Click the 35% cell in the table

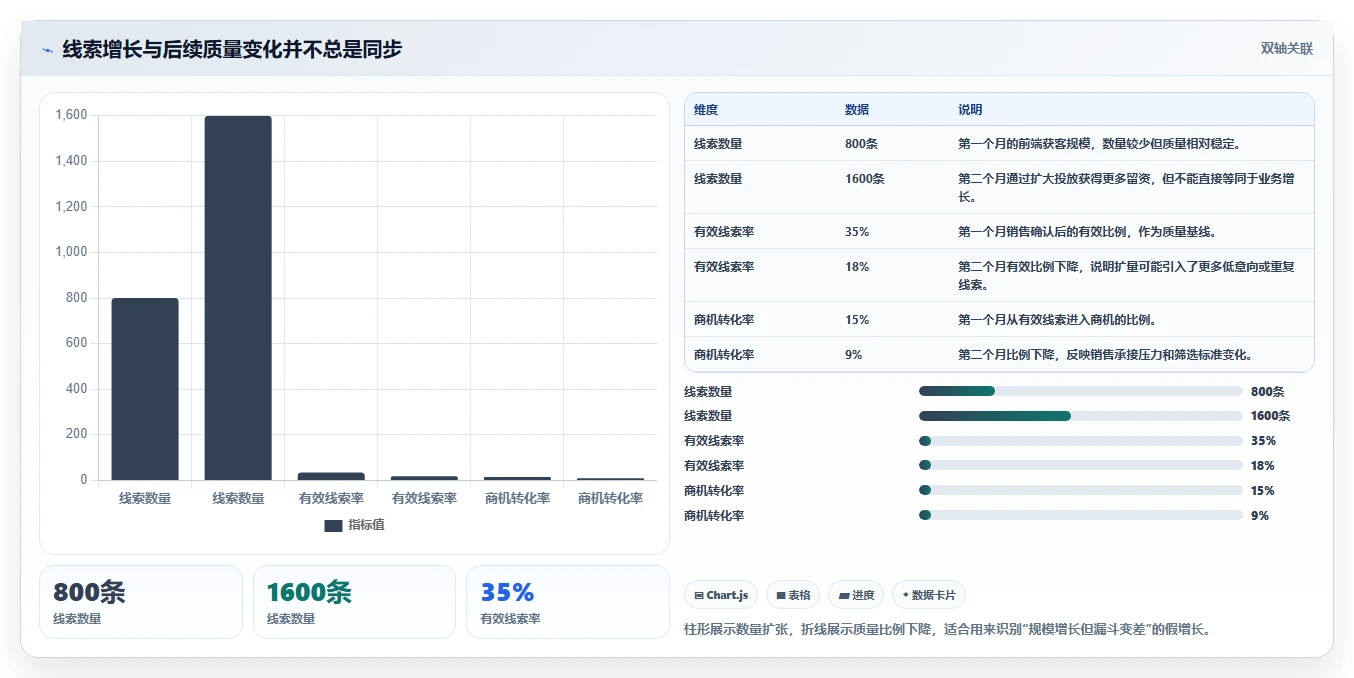pos(857,232)
